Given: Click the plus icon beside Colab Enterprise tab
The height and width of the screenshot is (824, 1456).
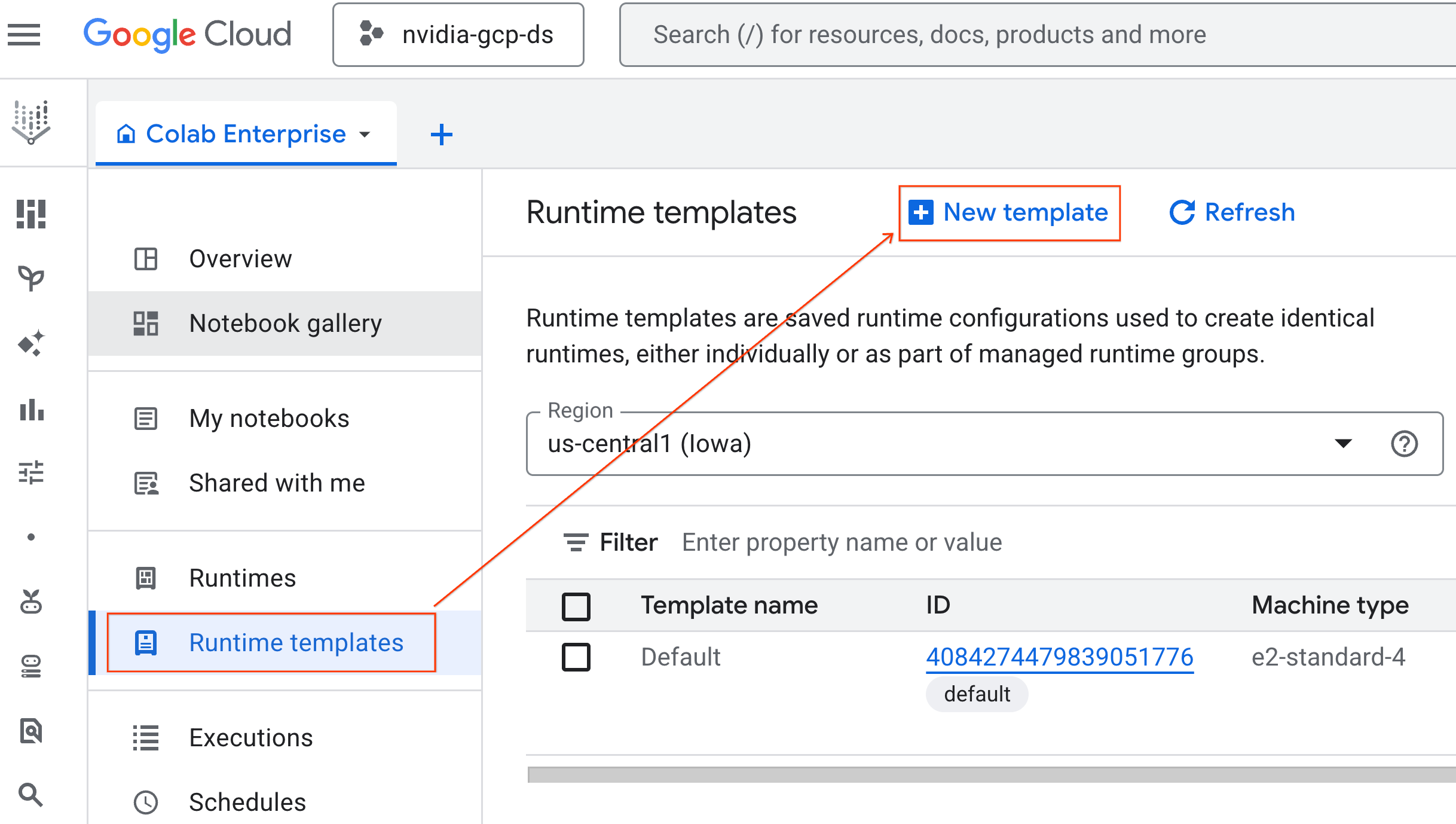Looking at the screenshot, I should pyautogui.click(x=442, y=134).
